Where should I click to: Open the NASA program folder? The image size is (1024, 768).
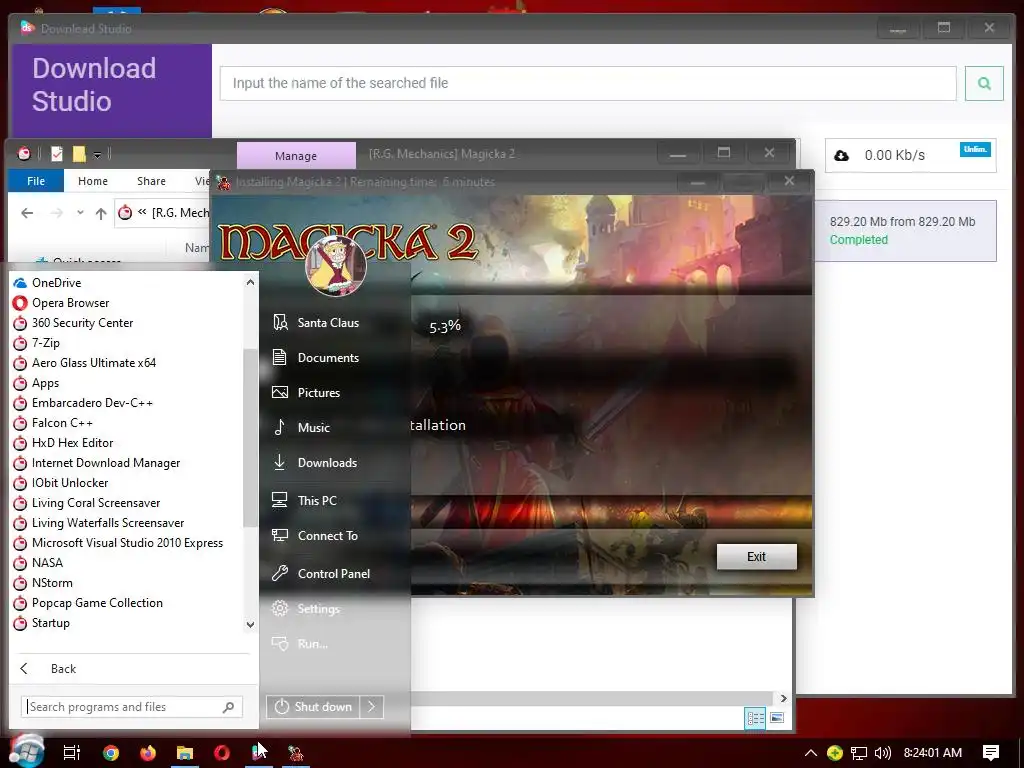click(x=38, y=563)
